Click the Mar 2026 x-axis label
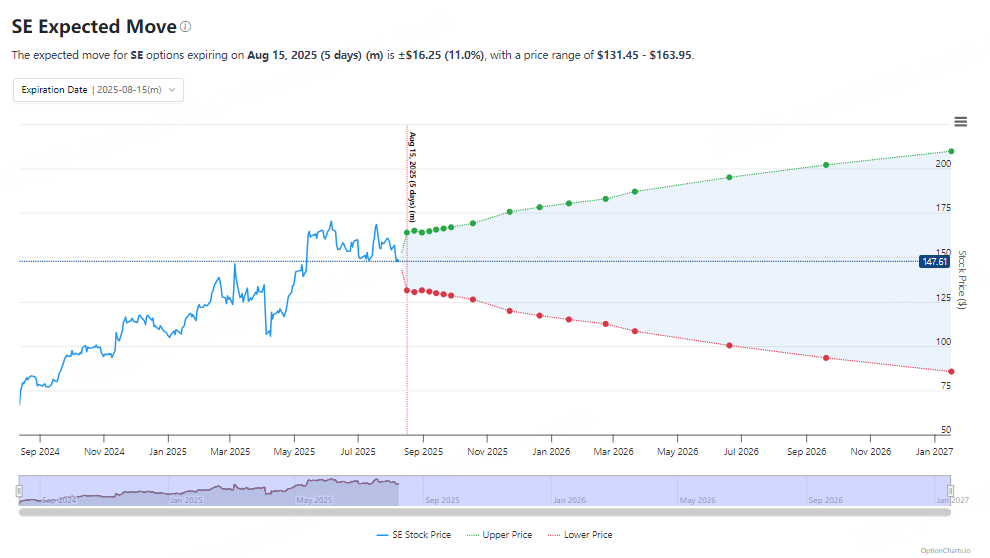 point(613,452)
